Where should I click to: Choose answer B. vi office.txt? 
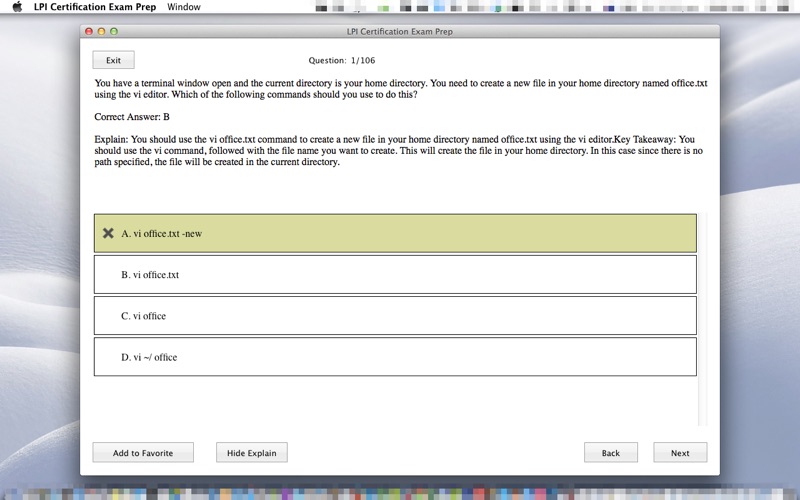pyautogui.click(x=395, y=274)
